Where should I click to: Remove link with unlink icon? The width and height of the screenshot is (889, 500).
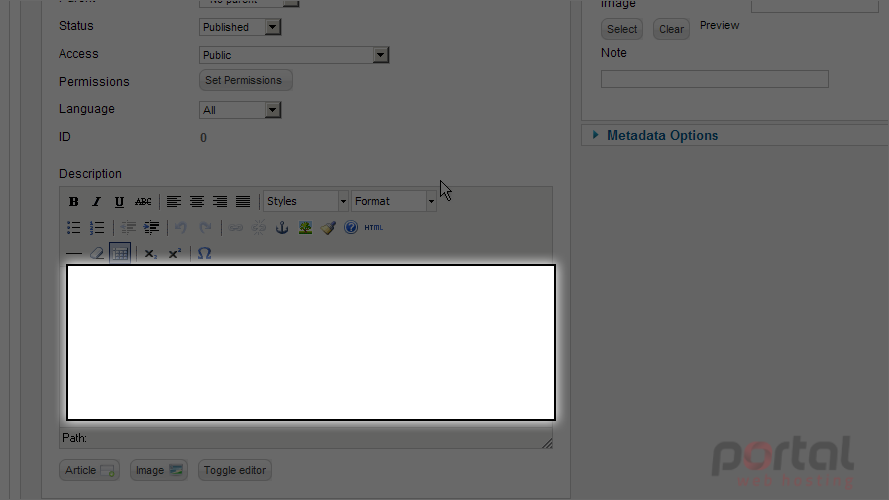point(259,227)
